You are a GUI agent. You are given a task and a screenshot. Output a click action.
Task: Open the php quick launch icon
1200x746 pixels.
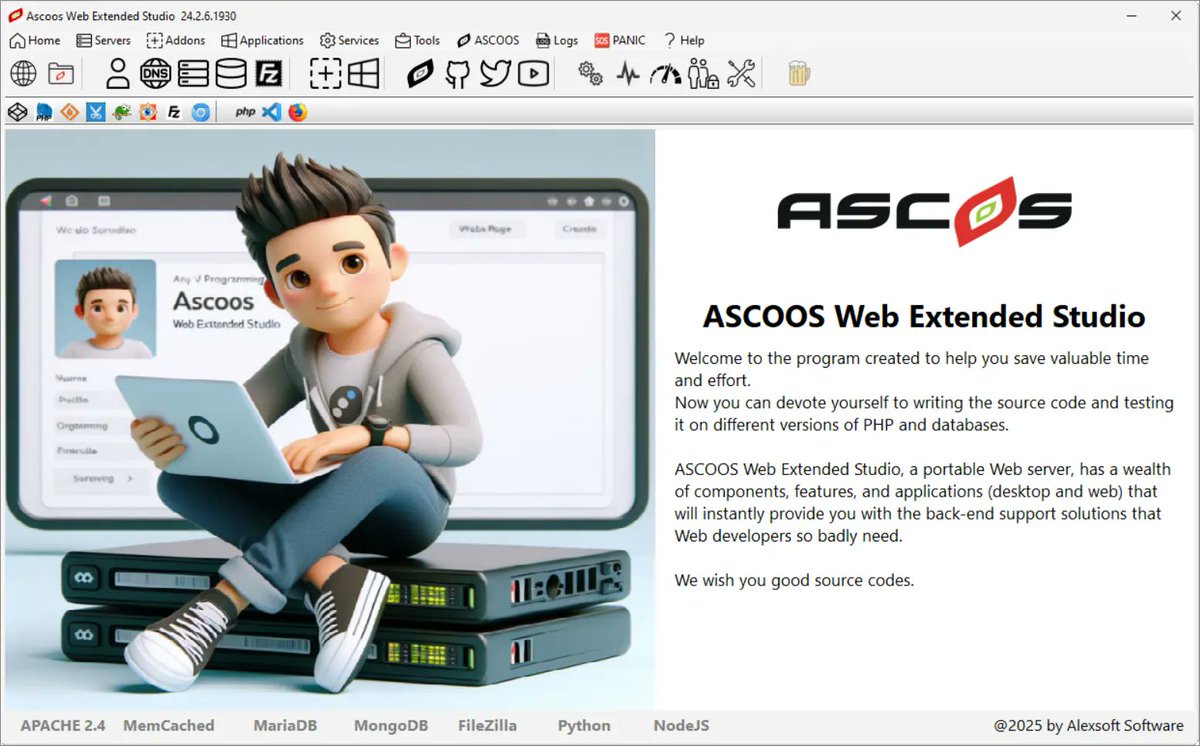243,111
